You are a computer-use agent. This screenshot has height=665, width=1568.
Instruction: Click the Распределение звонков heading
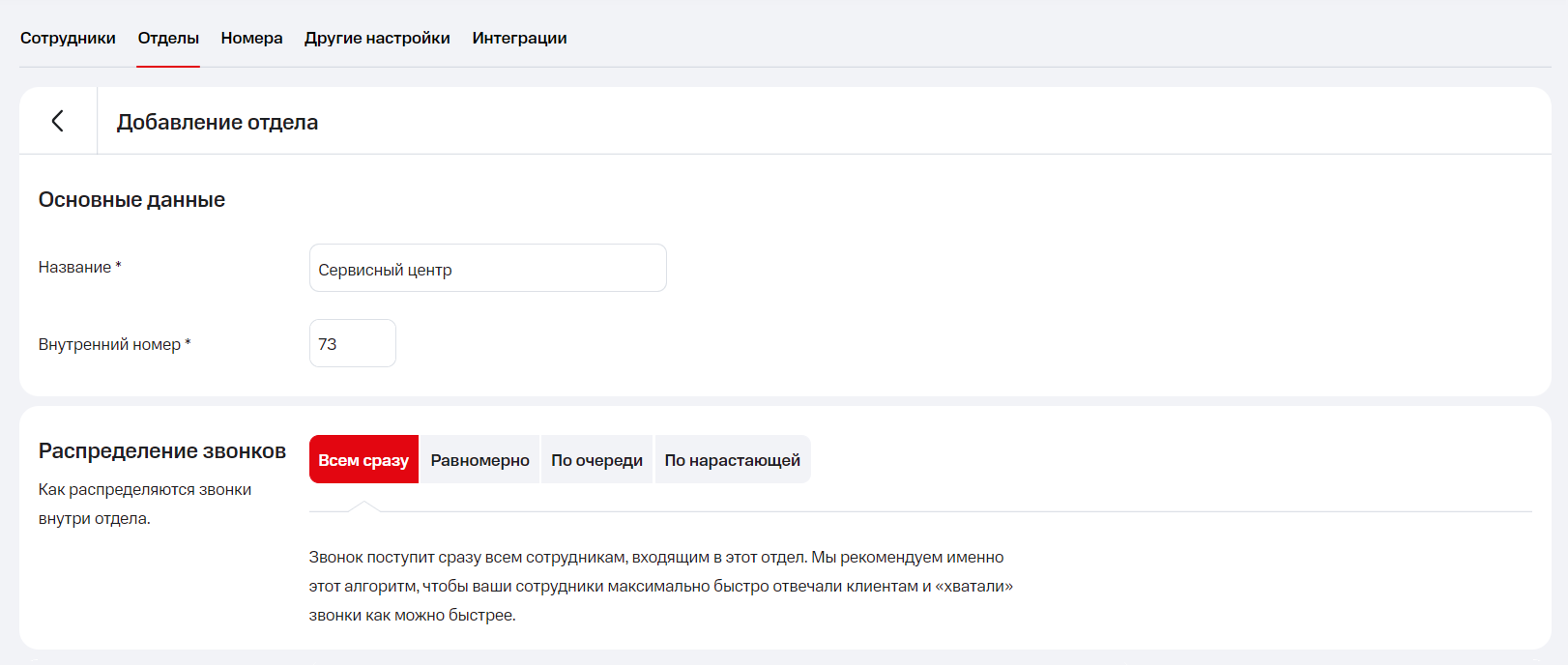(162, 451)
